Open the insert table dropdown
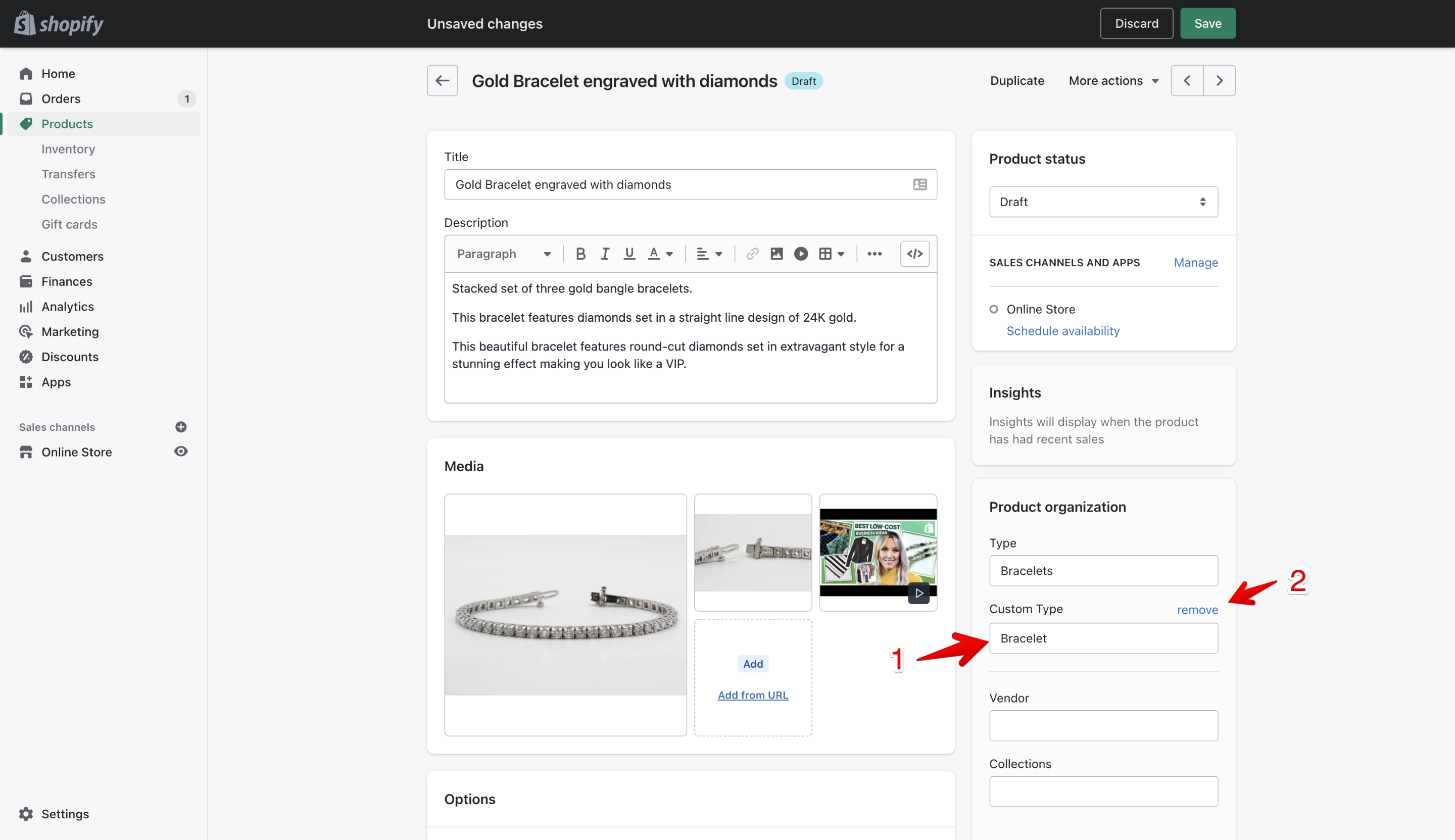The height and width of the screenshot is (840, 1455). (832, 254)
